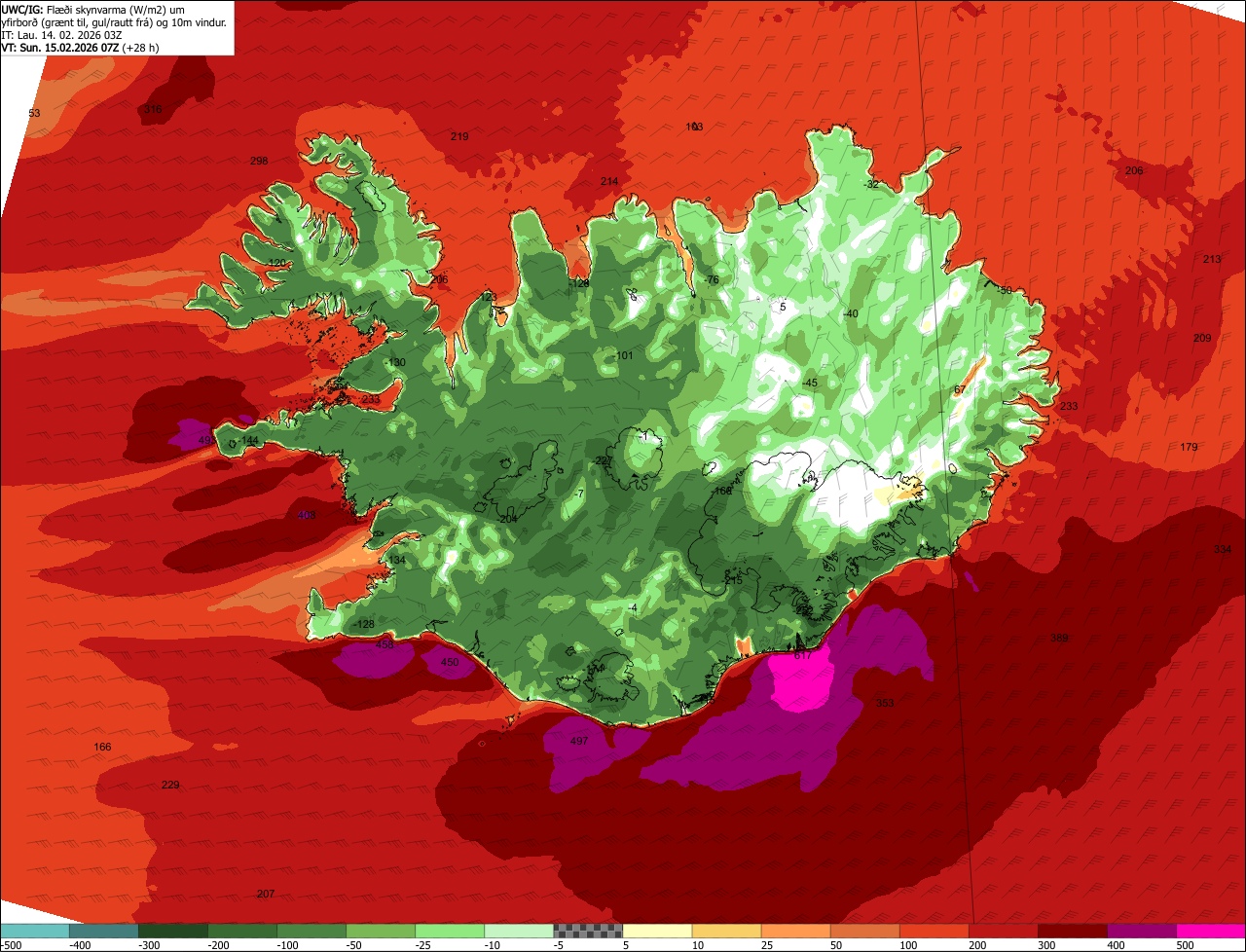Click the light orange 25 to 50 swatch
This screenshot has height=952, width=1246.
tap(794, 931)
